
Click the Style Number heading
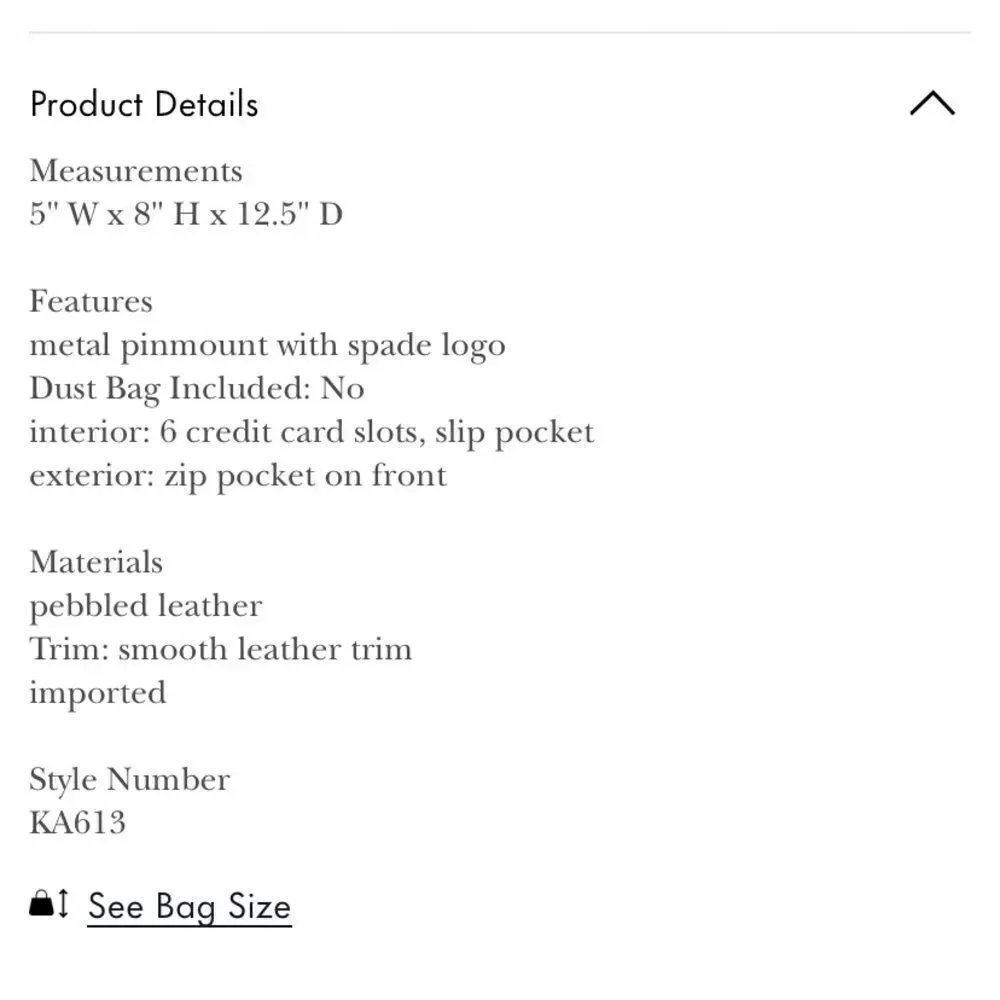click(x=129, y=780)
